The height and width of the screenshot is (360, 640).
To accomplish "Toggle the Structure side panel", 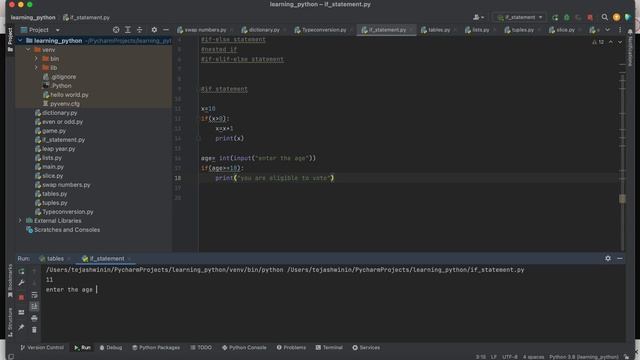I will pos(10,322).
